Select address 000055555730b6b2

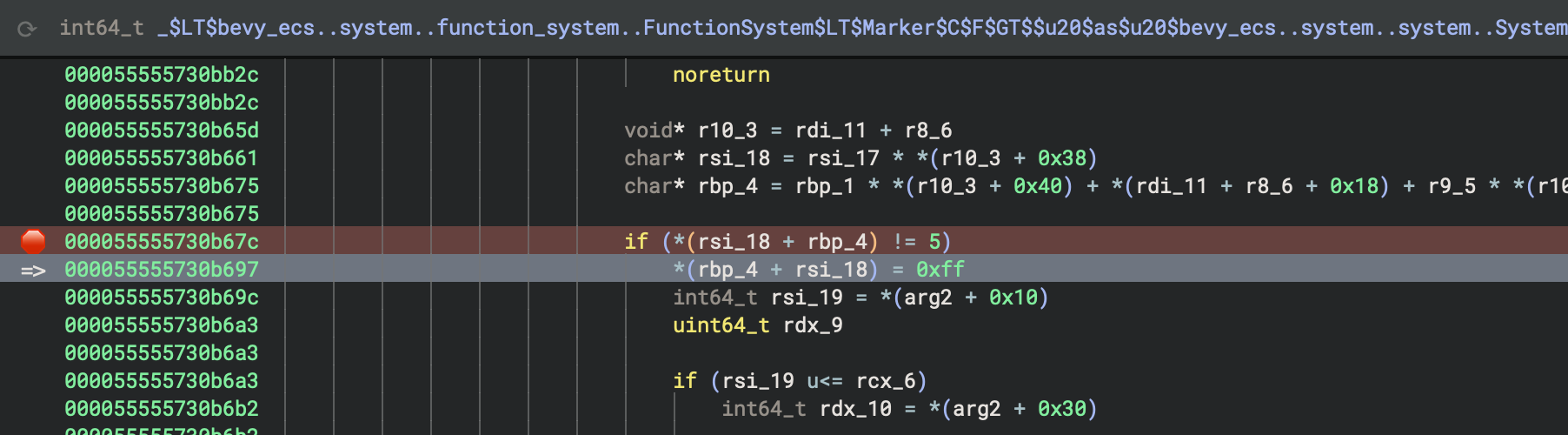pos(162,409)
